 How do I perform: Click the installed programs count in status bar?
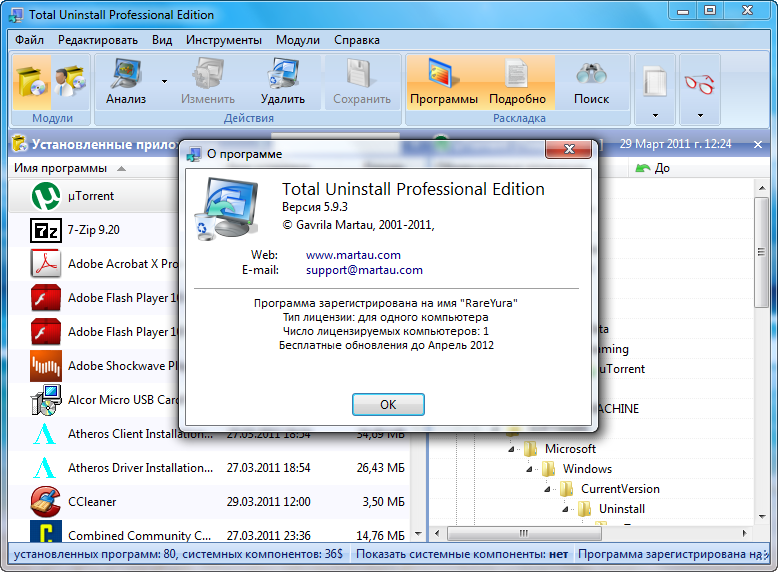pos(178,554)
